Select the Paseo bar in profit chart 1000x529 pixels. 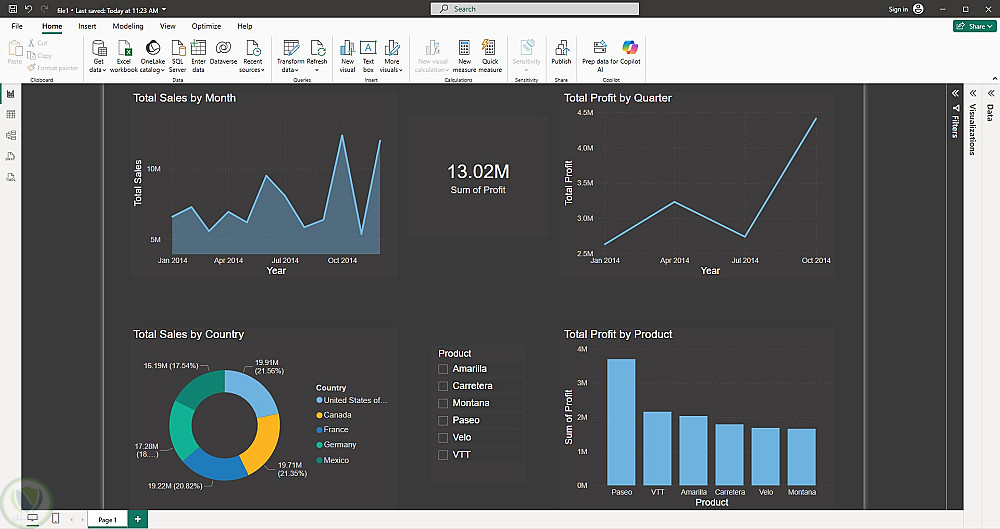point(621,422)
